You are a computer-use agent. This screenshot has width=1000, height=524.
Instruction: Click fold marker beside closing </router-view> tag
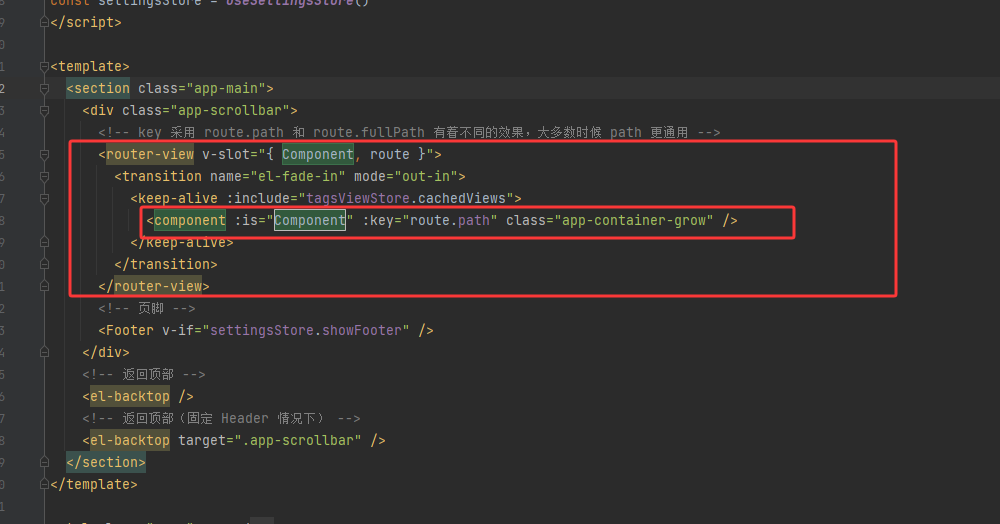[x=44, y=286]
